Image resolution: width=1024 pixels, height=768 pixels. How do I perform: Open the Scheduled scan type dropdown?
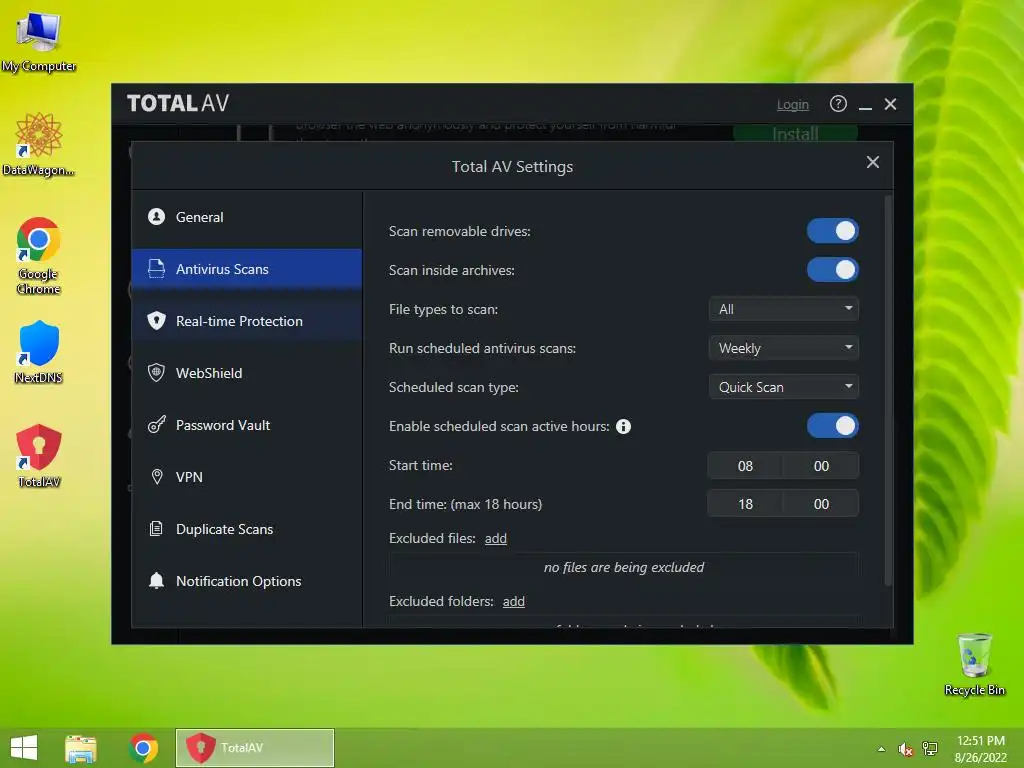click(784, 387)
